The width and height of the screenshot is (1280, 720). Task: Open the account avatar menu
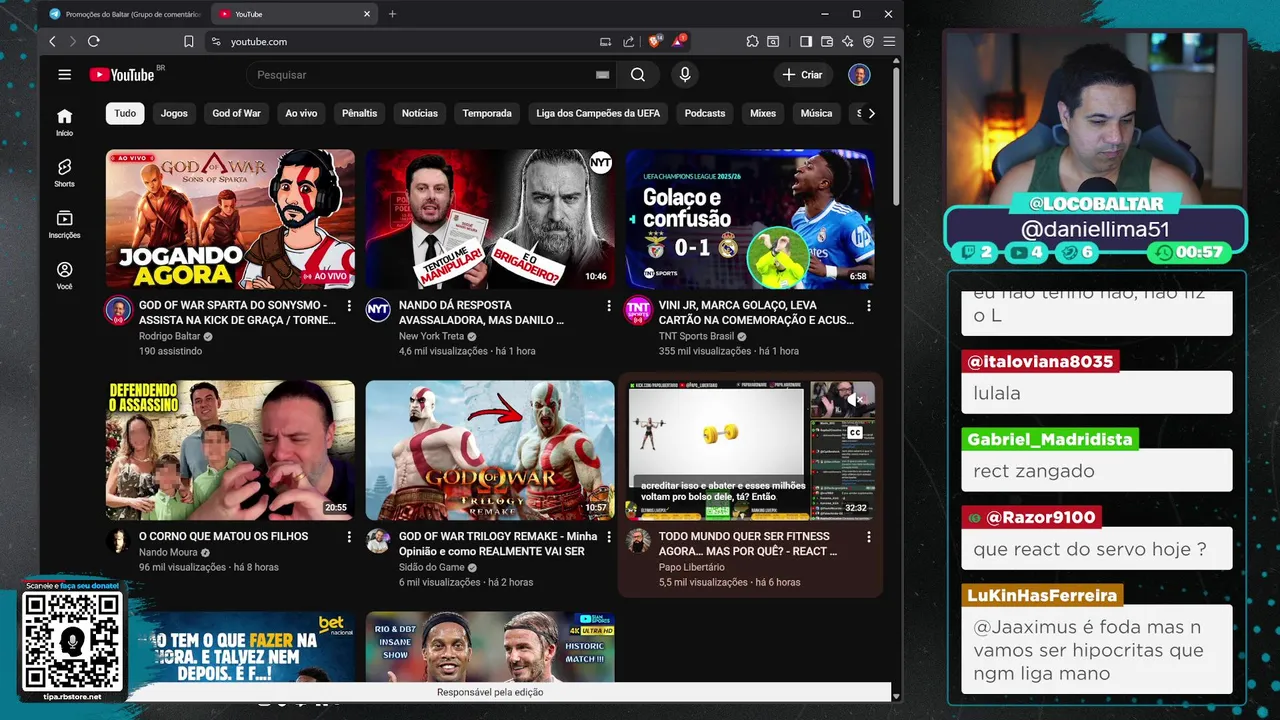pyautogui.click(x=859, y=75)
